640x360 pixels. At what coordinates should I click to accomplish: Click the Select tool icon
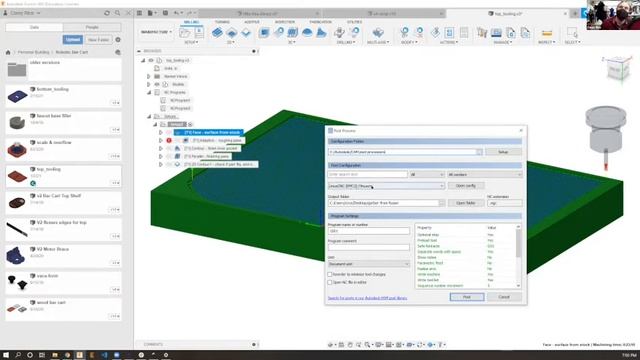[572, 33]
